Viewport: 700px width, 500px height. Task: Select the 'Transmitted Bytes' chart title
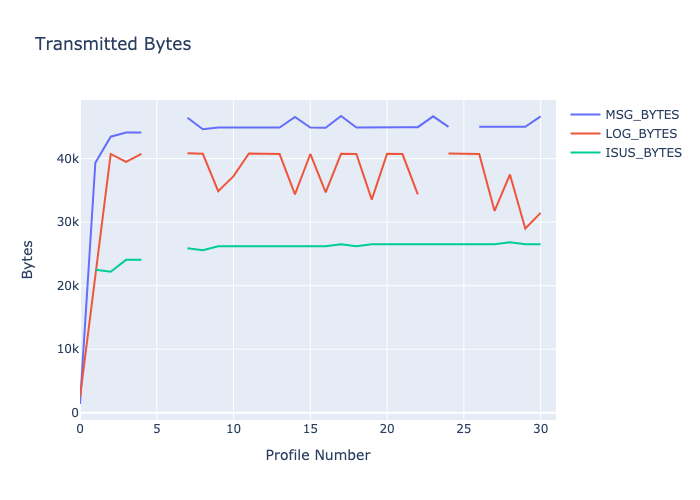113,44
